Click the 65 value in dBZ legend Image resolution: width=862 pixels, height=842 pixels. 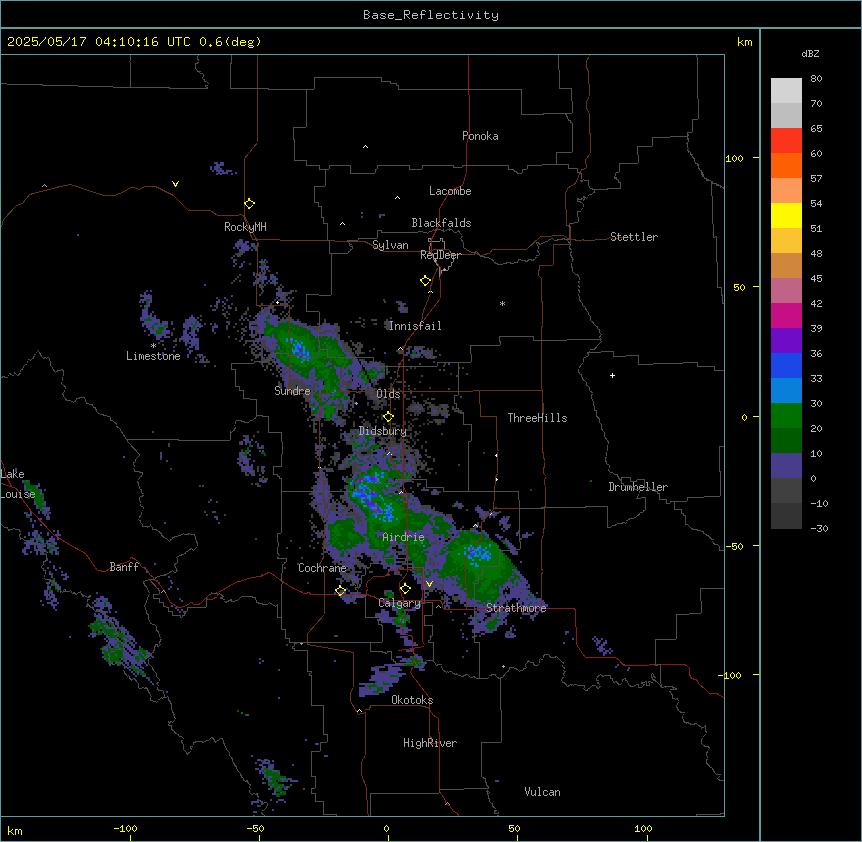[816, 129]
